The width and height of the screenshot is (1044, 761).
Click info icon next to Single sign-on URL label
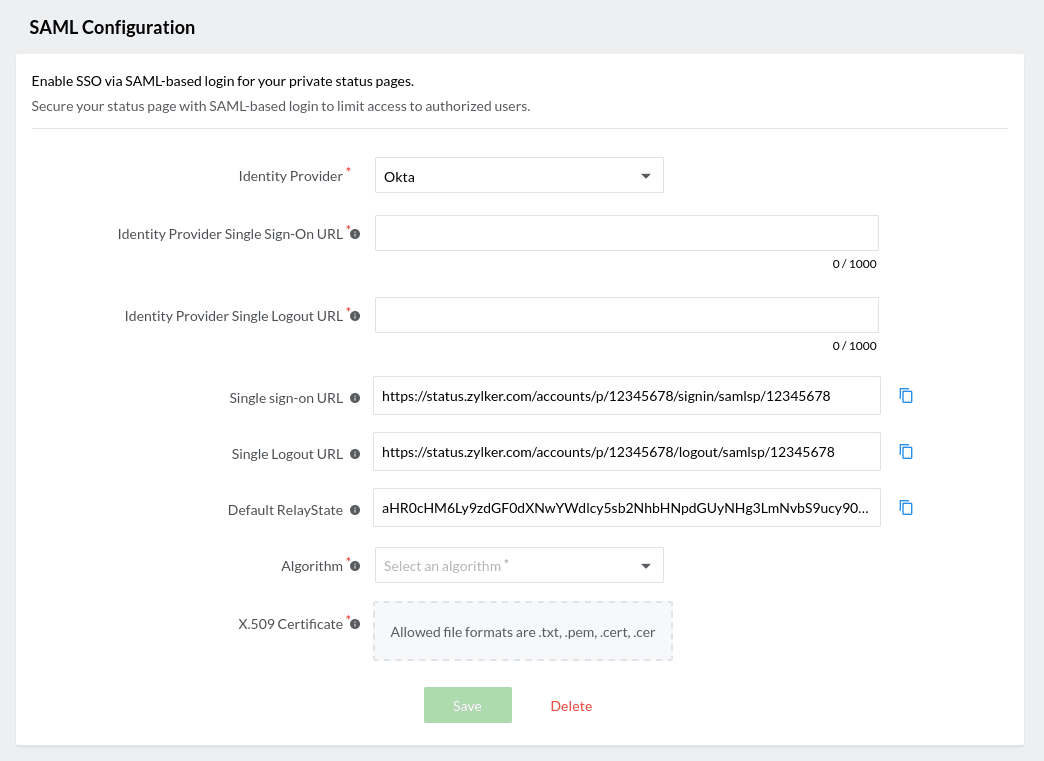point(355,398)
